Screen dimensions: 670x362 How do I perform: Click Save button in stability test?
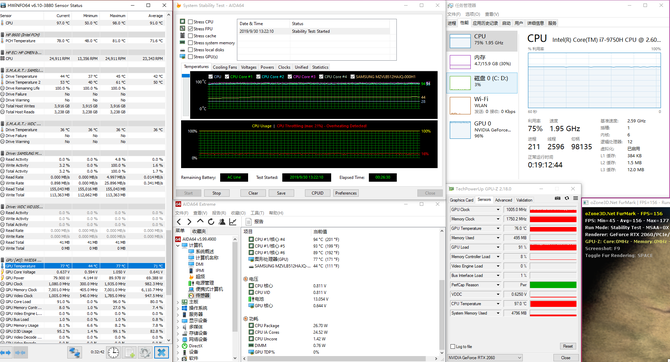281,193
